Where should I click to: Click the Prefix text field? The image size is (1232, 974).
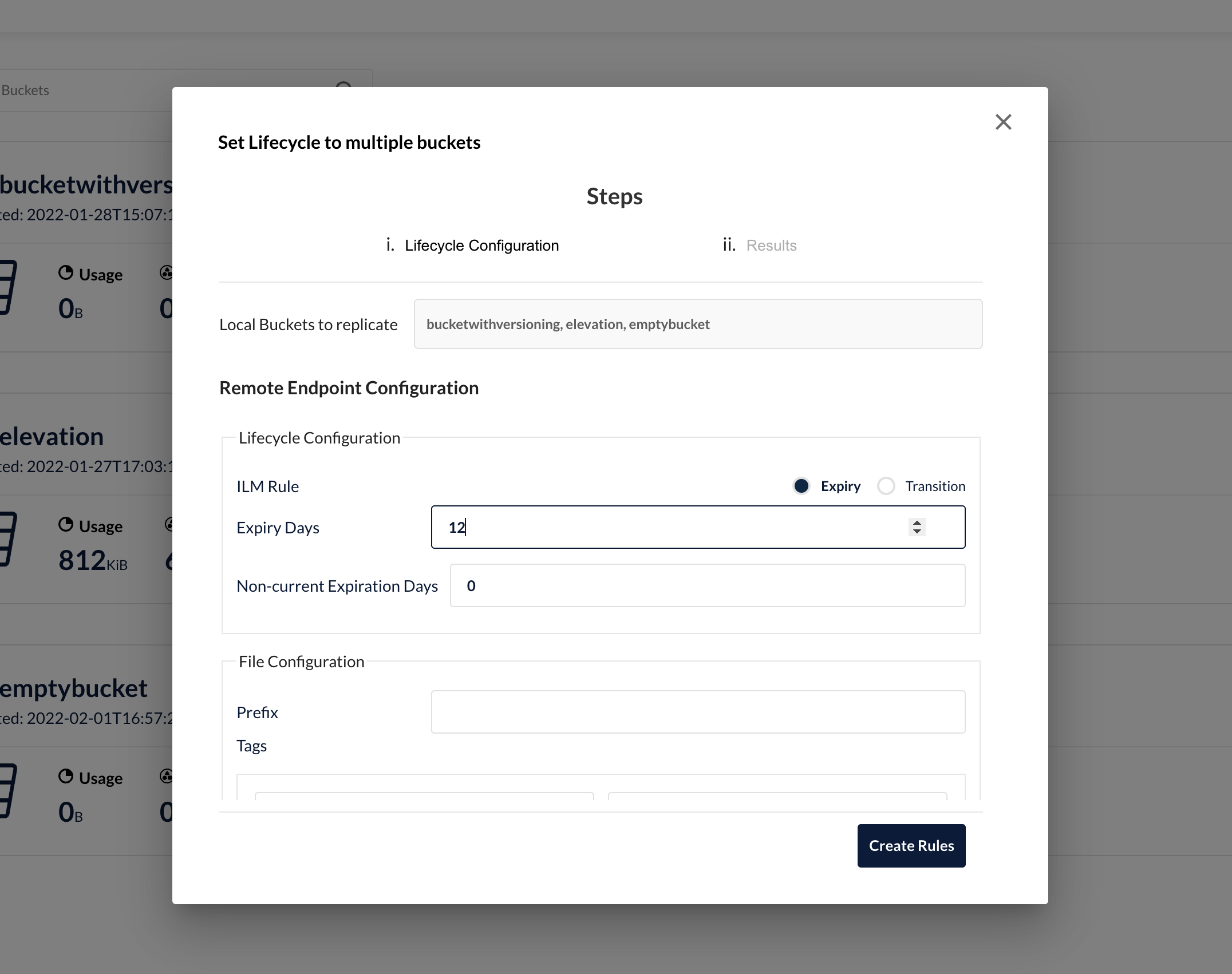click(698, 712)
